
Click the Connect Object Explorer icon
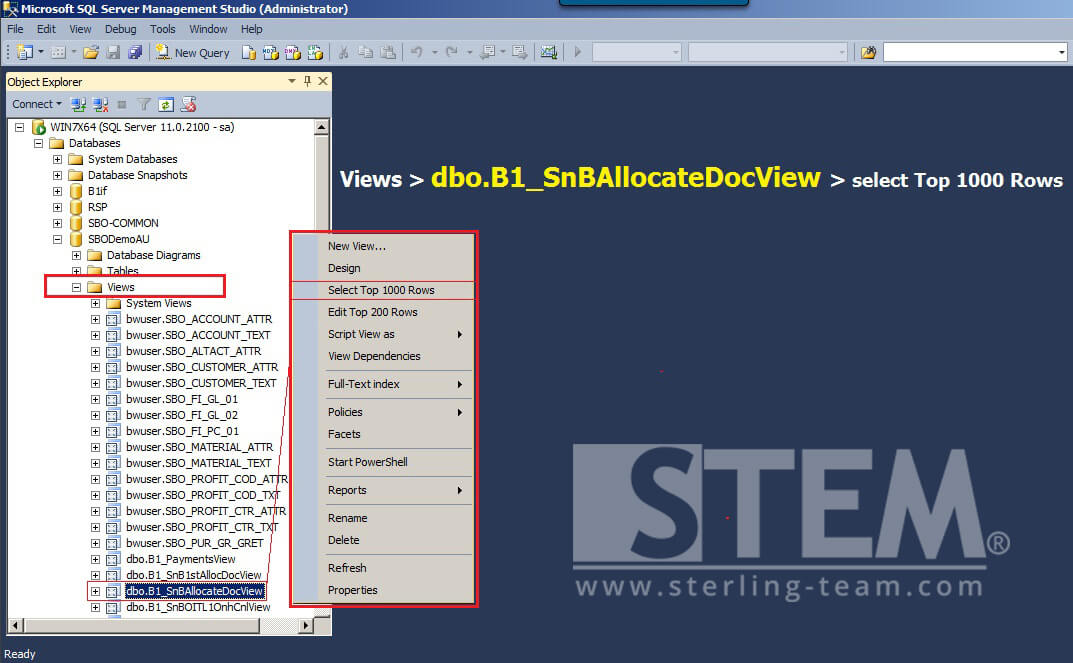[x=79, y=104]
